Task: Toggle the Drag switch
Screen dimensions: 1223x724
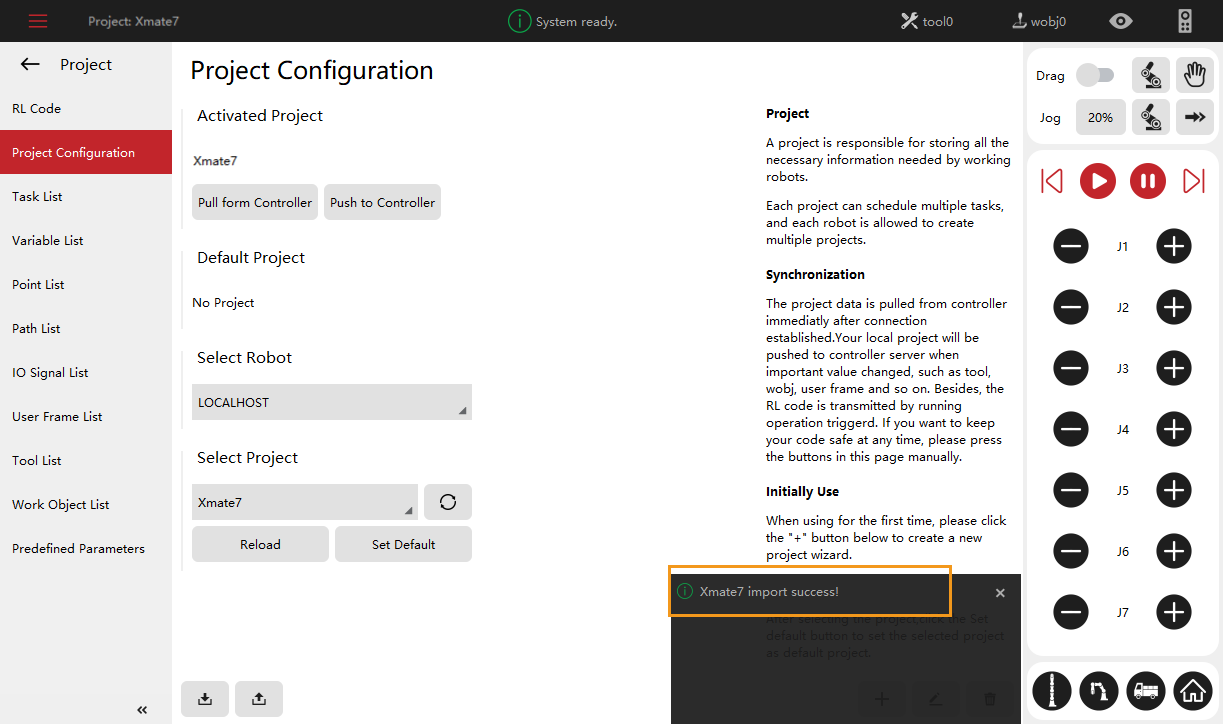Action: pos(1095,75)
